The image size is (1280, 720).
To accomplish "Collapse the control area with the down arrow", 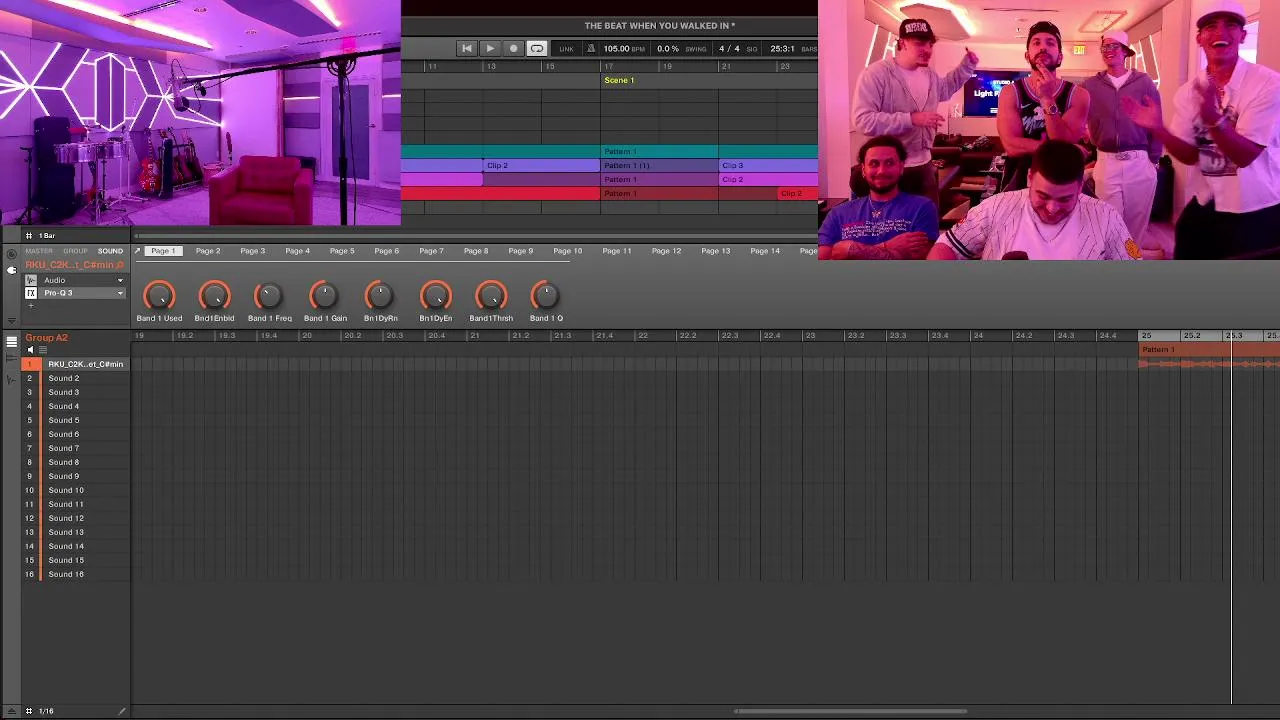I will (11, 321).
